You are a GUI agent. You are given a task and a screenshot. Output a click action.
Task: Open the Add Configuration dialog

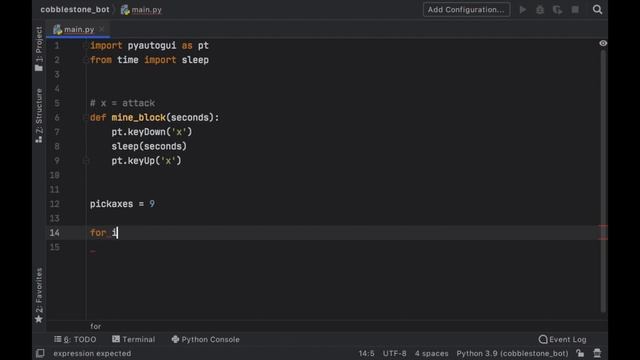(x=466, y=10)
